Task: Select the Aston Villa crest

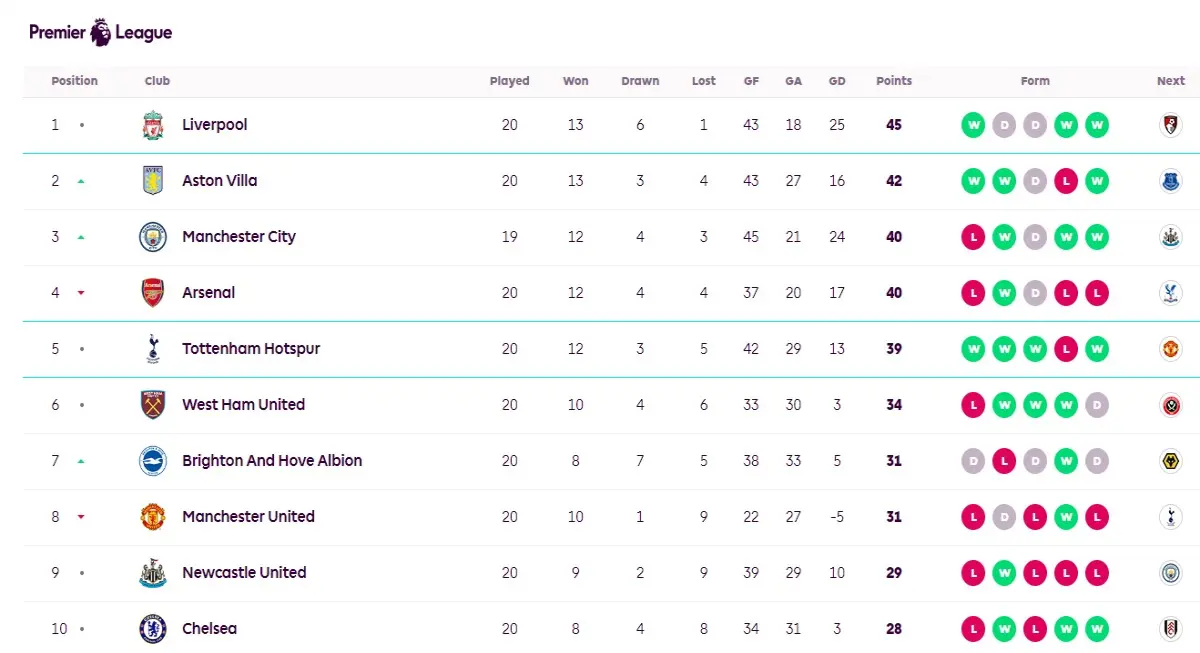Action: (152, 181)
